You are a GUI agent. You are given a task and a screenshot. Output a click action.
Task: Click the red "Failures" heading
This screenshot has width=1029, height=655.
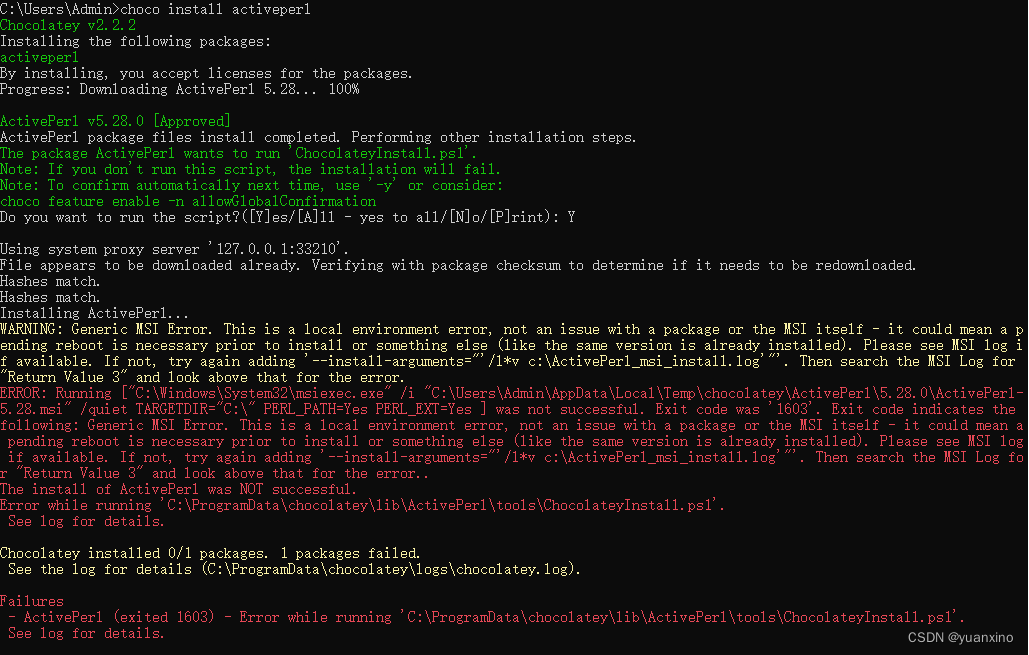[x=32, y=601]
